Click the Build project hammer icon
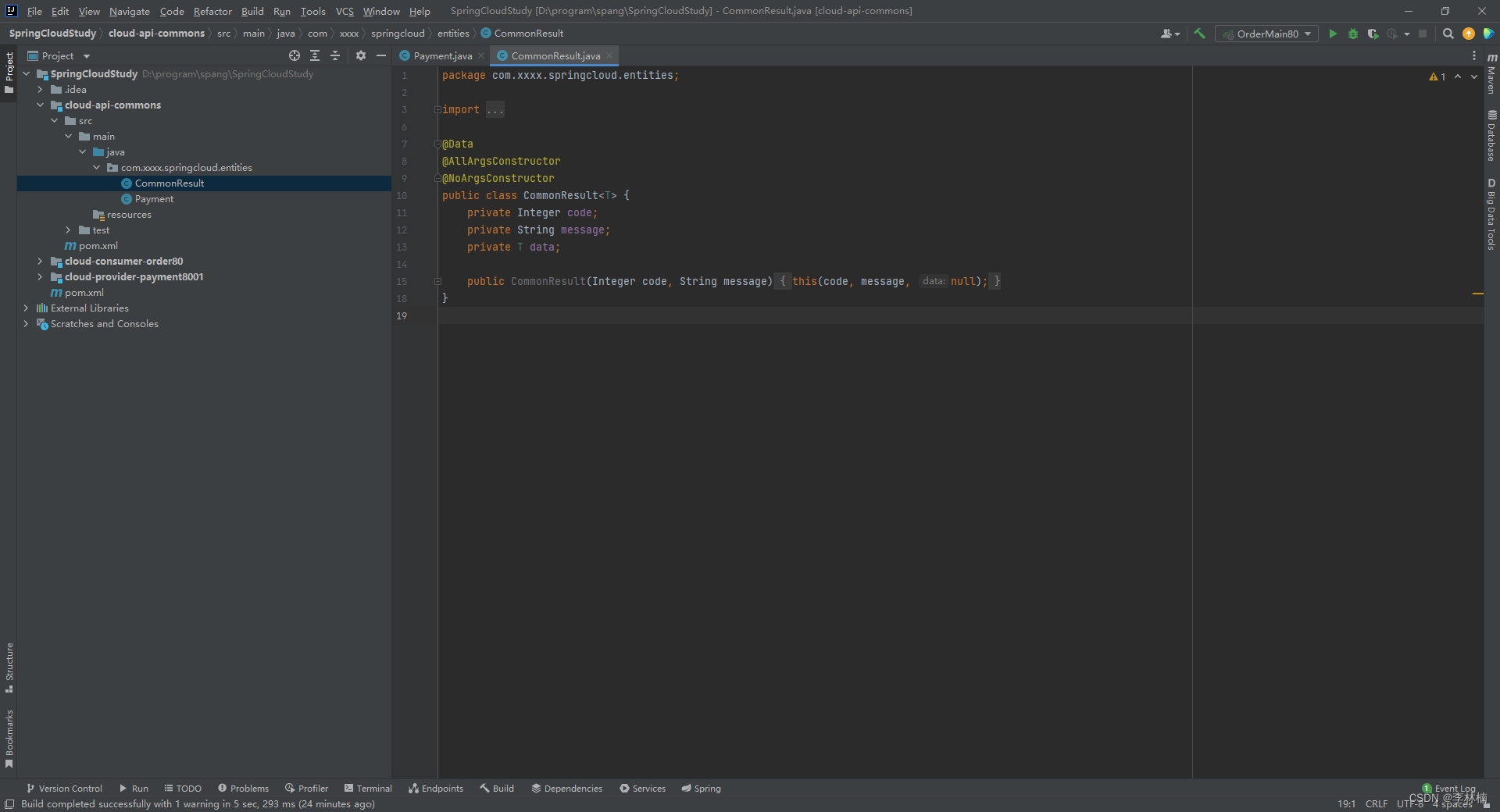The image size is (1500, 812). click(x=1199, y=34)
